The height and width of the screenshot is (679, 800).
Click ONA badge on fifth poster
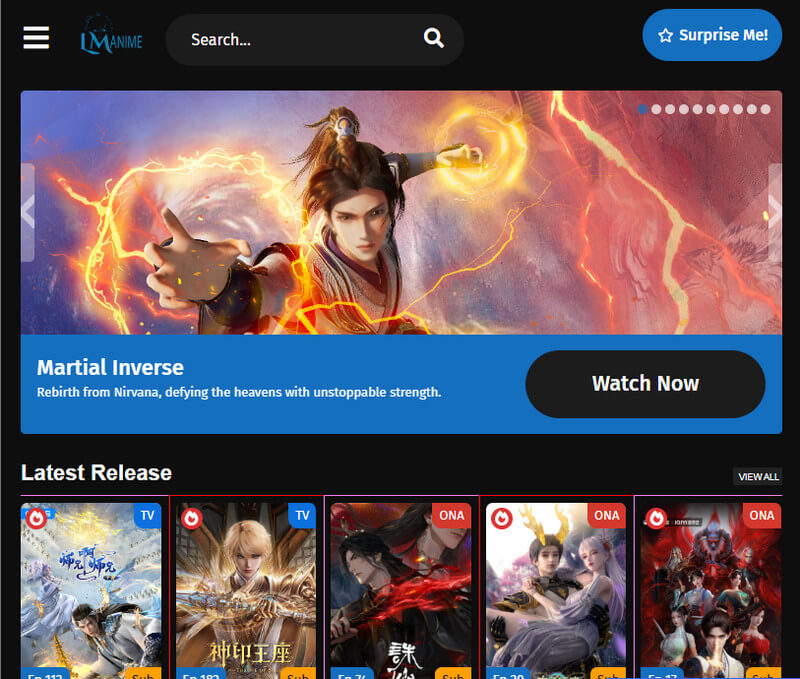pos(762,515)
